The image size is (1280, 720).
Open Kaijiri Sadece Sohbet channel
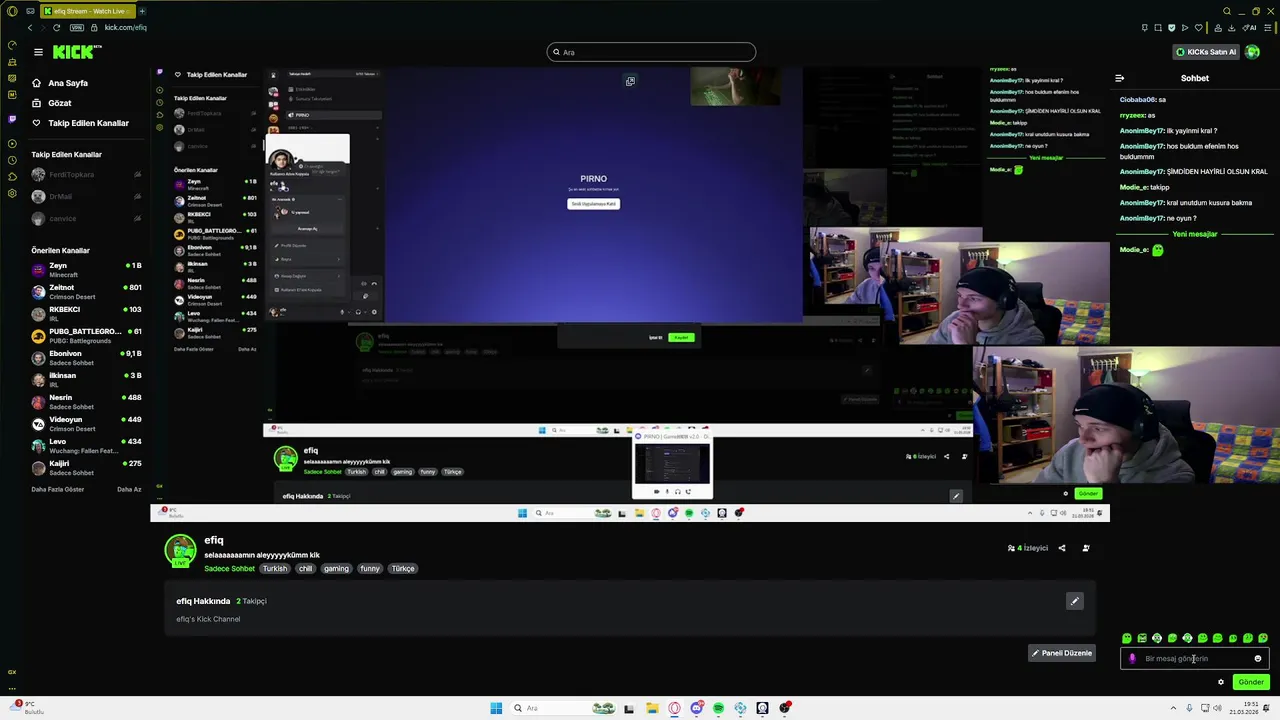pyautogui.click(x=85, y=468)
